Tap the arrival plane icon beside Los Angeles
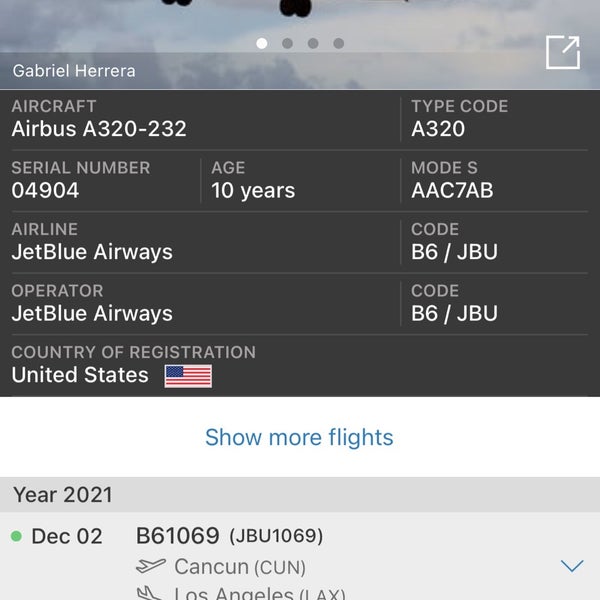 click(150, 594)
